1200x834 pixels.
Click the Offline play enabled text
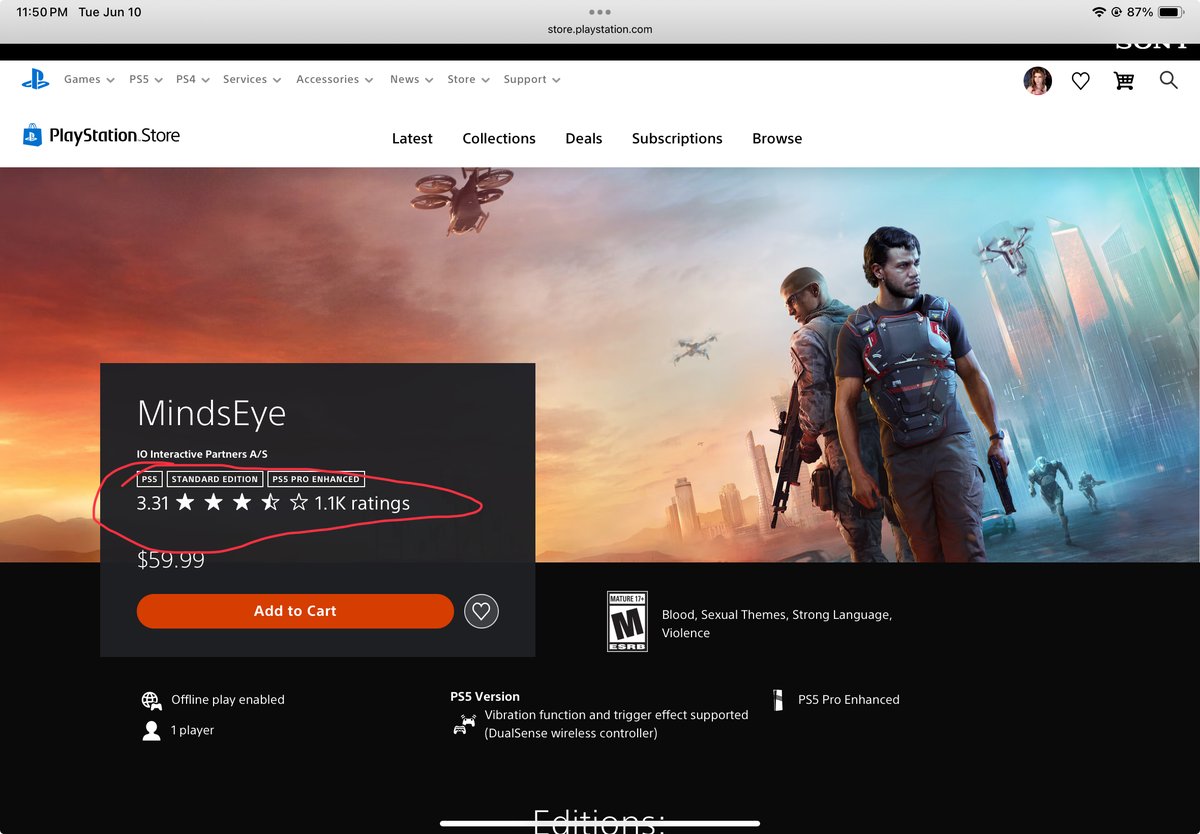(x=228, y=700)
